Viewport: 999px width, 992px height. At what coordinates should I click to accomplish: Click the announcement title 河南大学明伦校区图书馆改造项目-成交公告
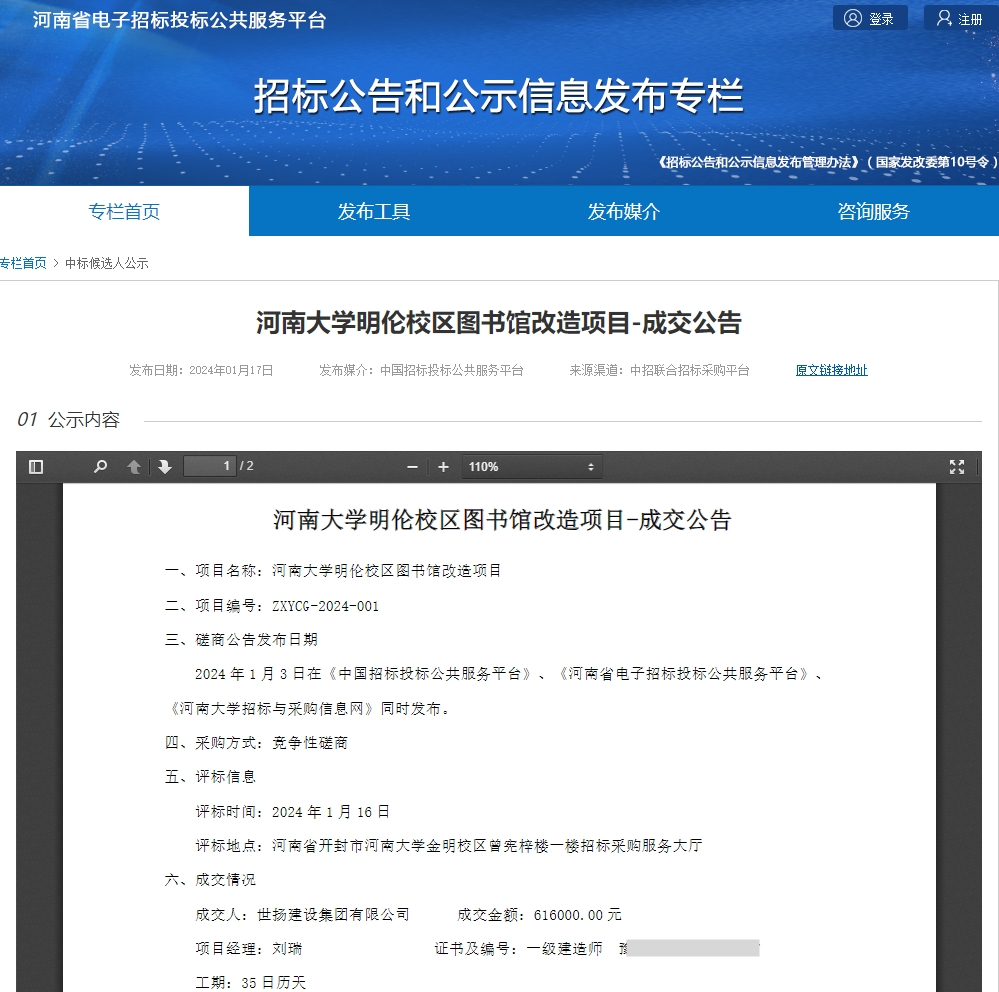[499, 324]
